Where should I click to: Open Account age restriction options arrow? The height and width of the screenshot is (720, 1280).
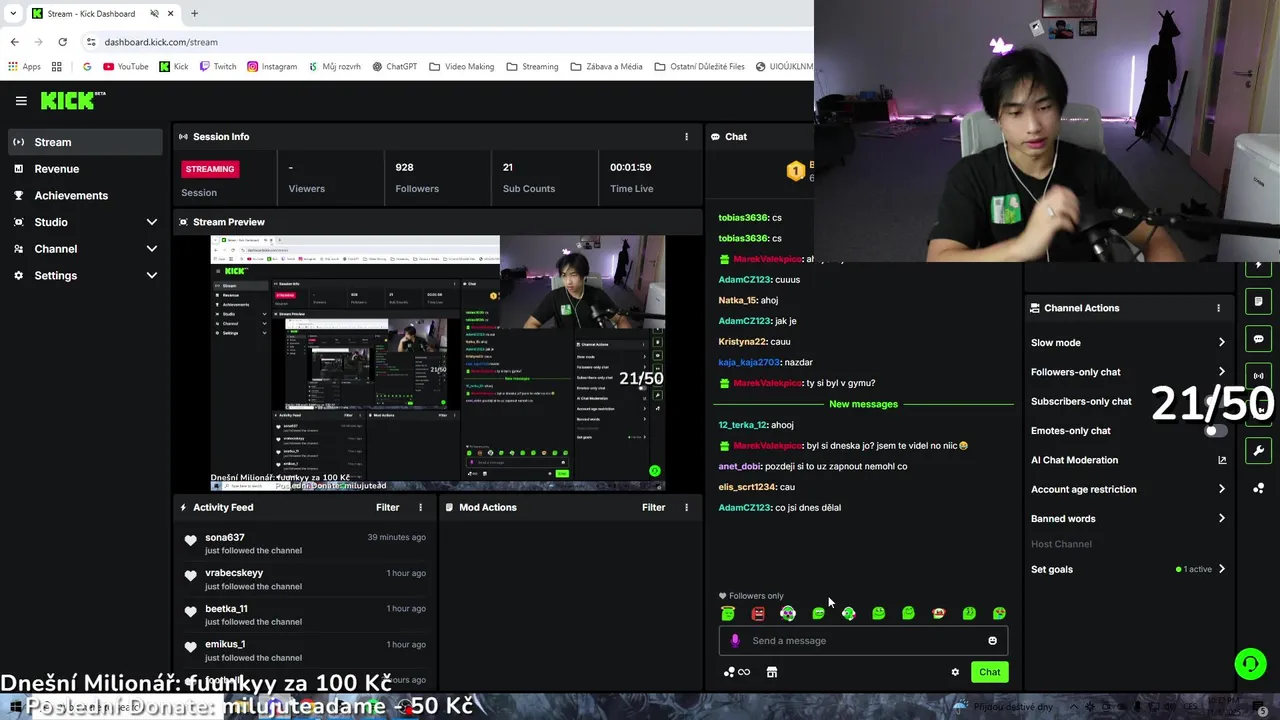(1221, 489)
